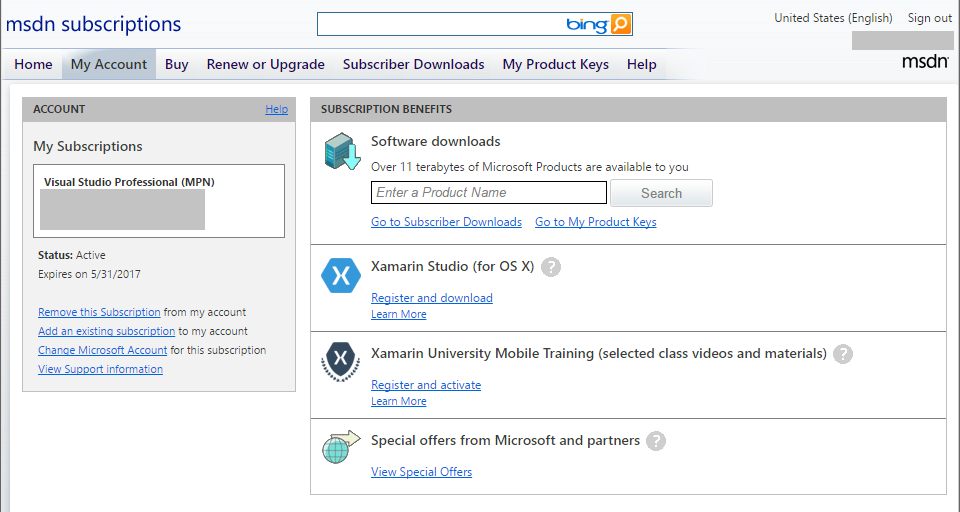This screenshot has height=512, width=960.
Task: Open the My Account tab
Action: coord(109,64)
